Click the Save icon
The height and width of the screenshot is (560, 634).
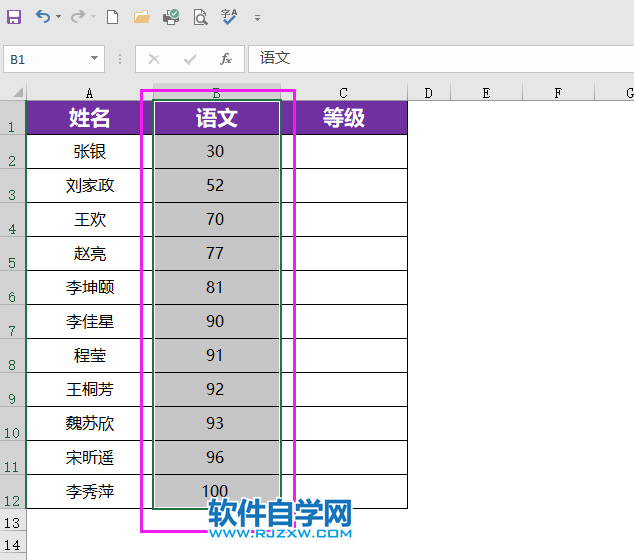[14, 17]
